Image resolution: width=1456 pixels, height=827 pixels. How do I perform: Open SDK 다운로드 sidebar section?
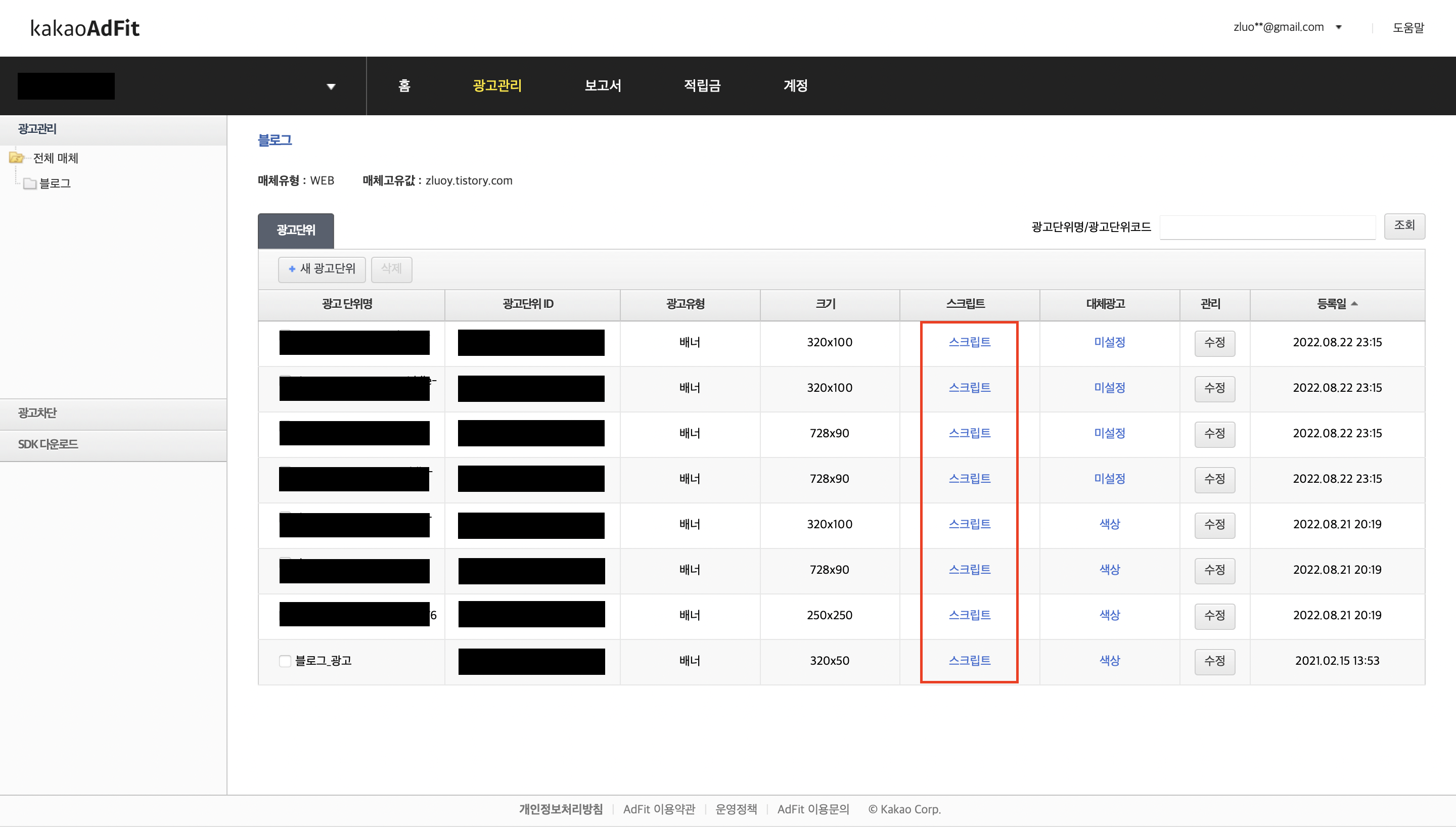pos(48,444)
